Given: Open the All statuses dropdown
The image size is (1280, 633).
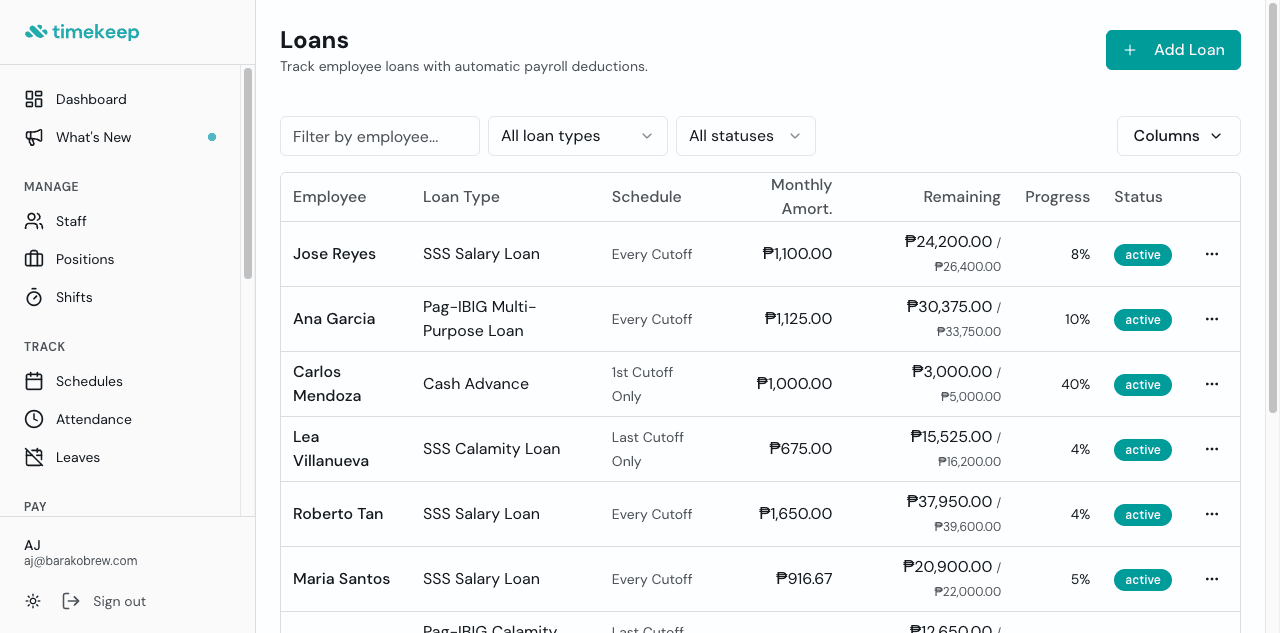Looking at the screenshot, I should [x=745, y=135].
